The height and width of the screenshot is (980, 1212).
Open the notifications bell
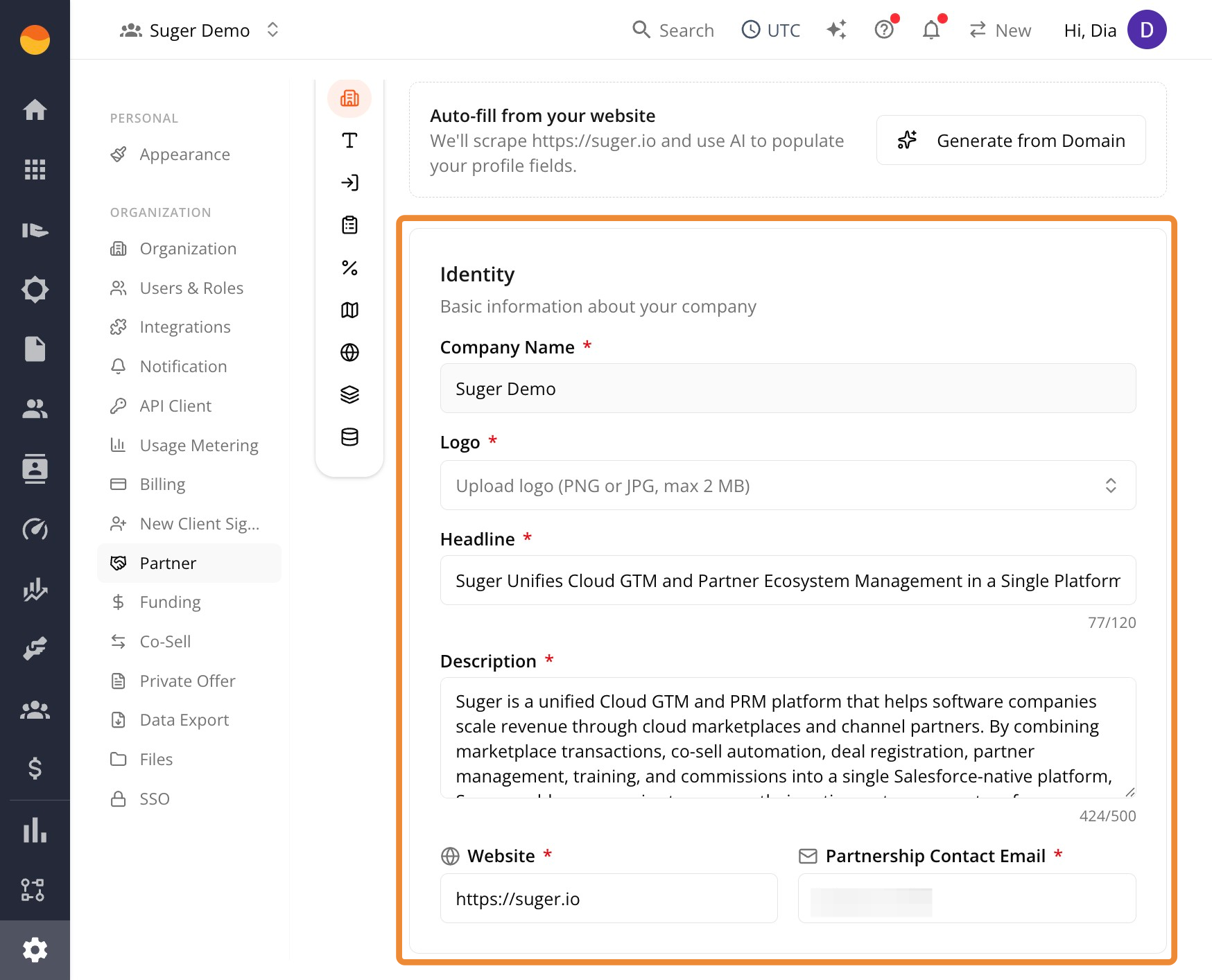coord(931,30)
